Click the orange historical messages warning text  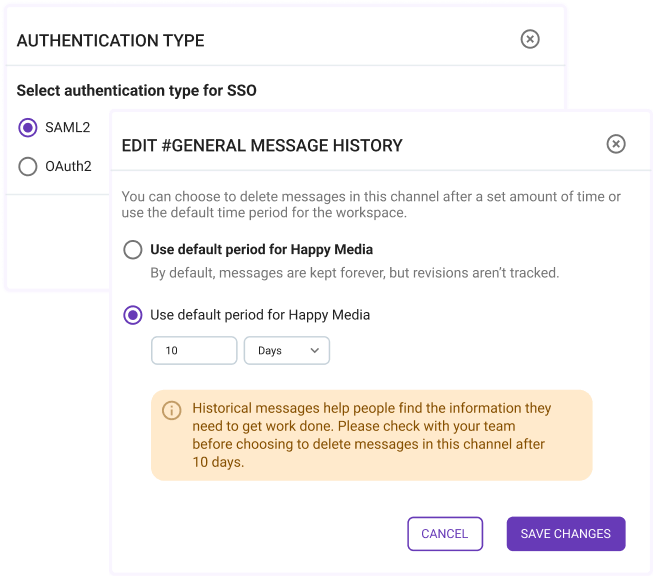370,436
